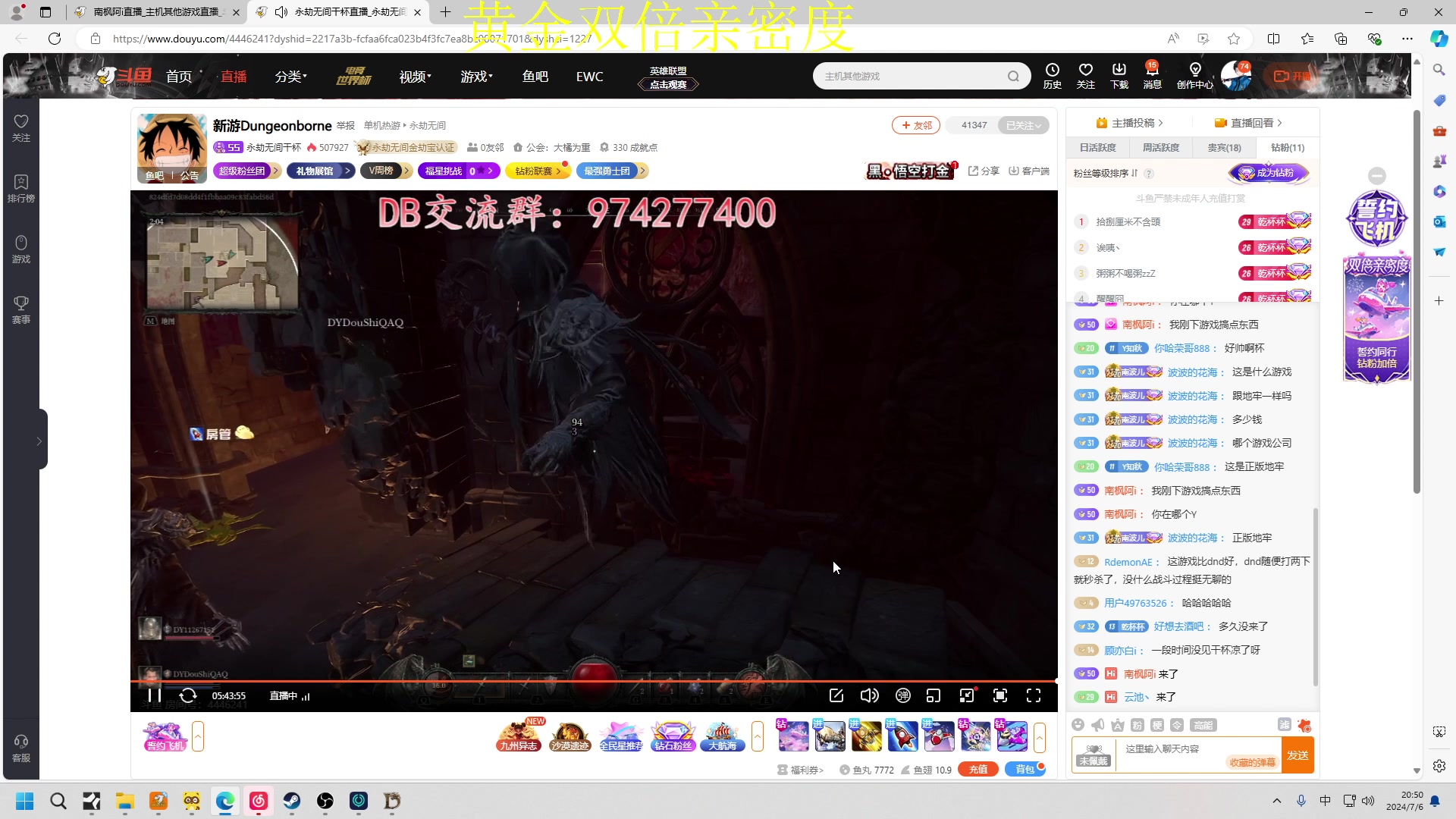Open the 分享 share link
Viewport: 1456px width, 819px height.
click(x=984, y=171)
